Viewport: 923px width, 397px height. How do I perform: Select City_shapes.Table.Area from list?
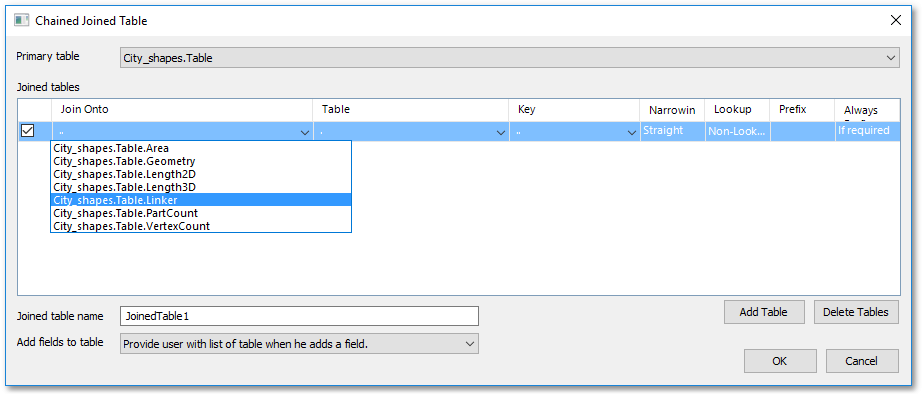[x=201, y=148]
